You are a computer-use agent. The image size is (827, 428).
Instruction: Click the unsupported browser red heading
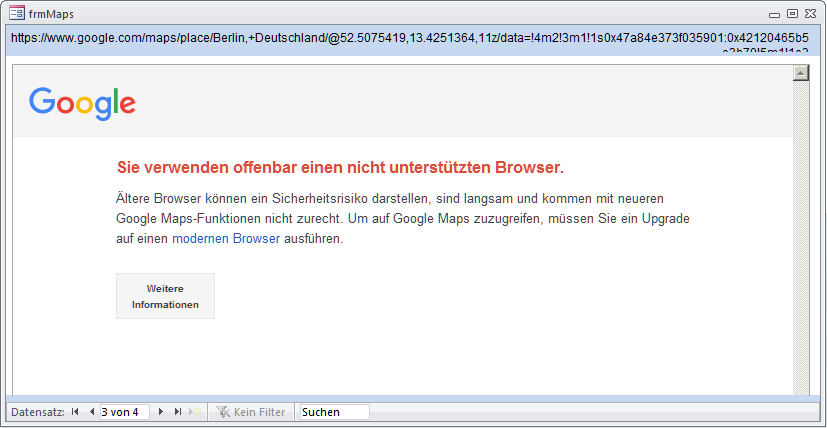point(340,168)
